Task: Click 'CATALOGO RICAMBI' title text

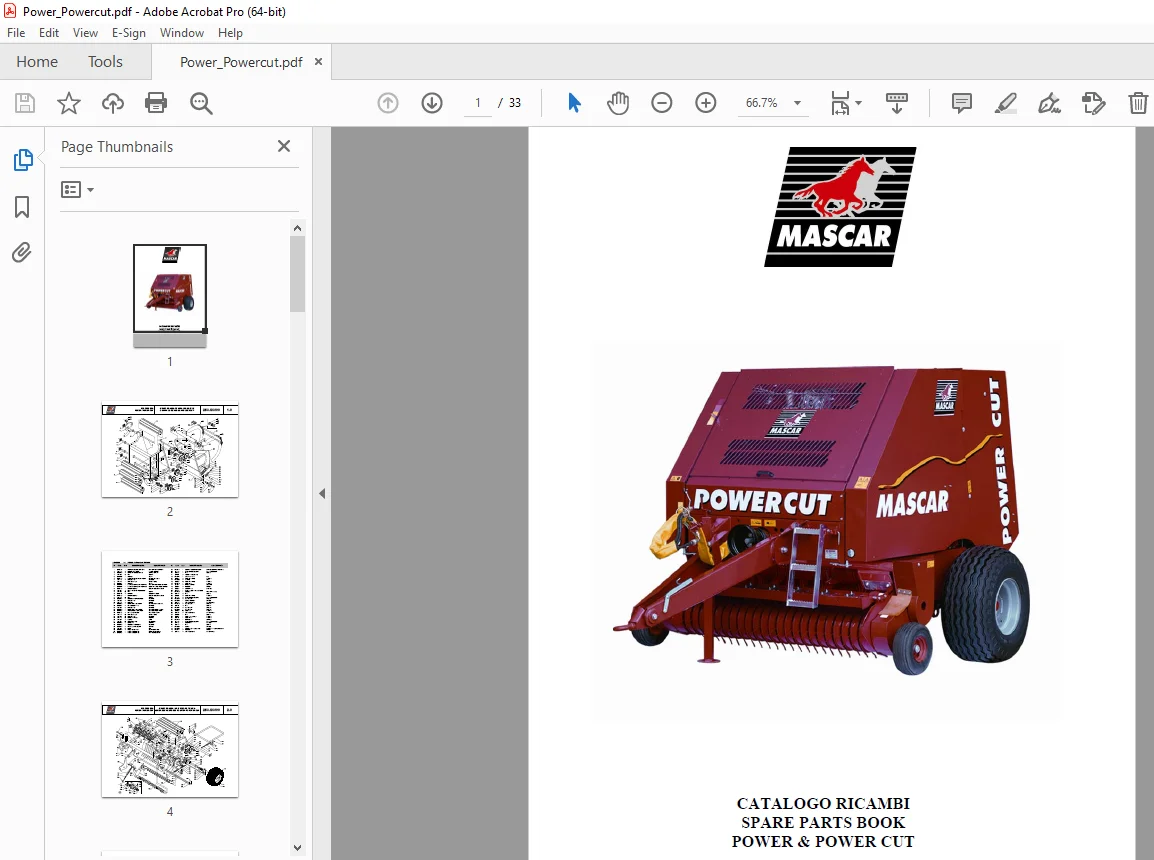Action: point(823,803)
